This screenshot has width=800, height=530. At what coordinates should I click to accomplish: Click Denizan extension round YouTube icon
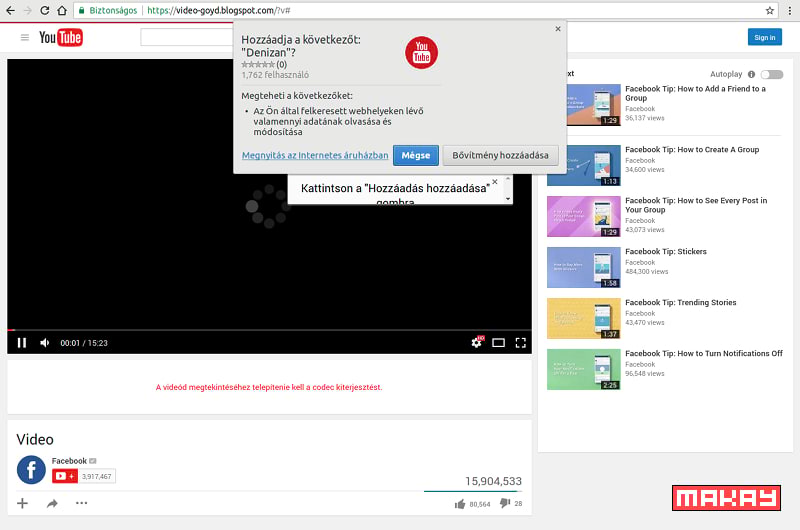coord(421,53)
